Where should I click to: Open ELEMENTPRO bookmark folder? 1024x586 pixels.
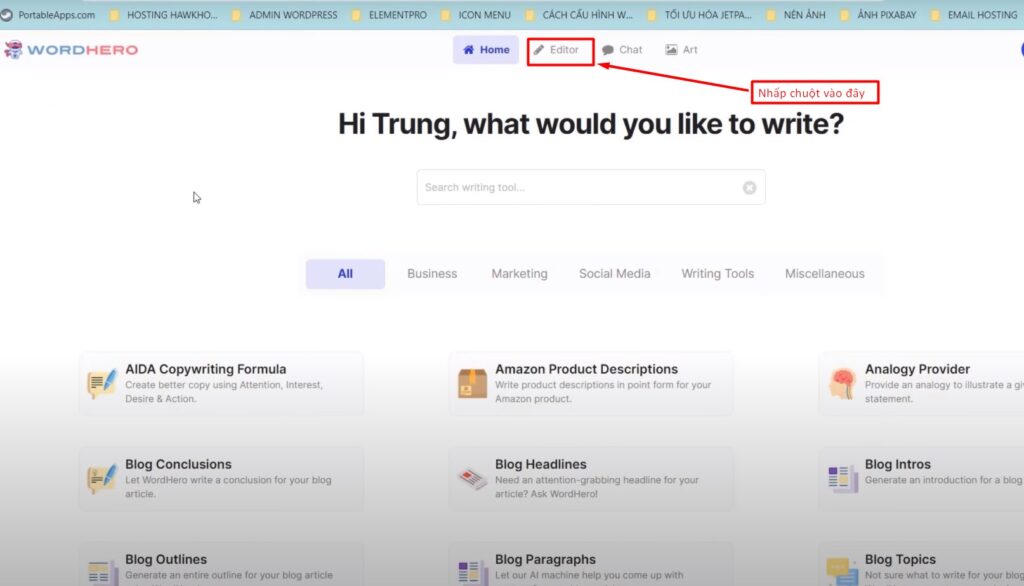coord(389,14)
